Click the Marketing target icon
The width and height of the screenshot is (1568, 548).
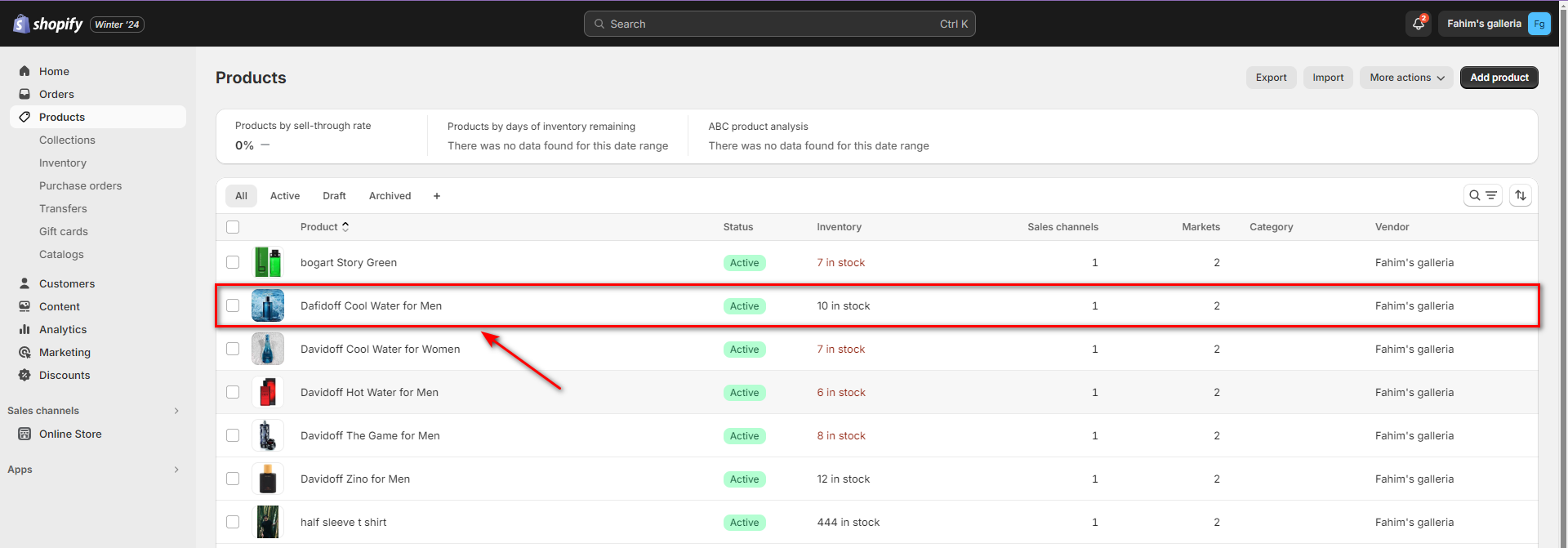click(24, 352)
